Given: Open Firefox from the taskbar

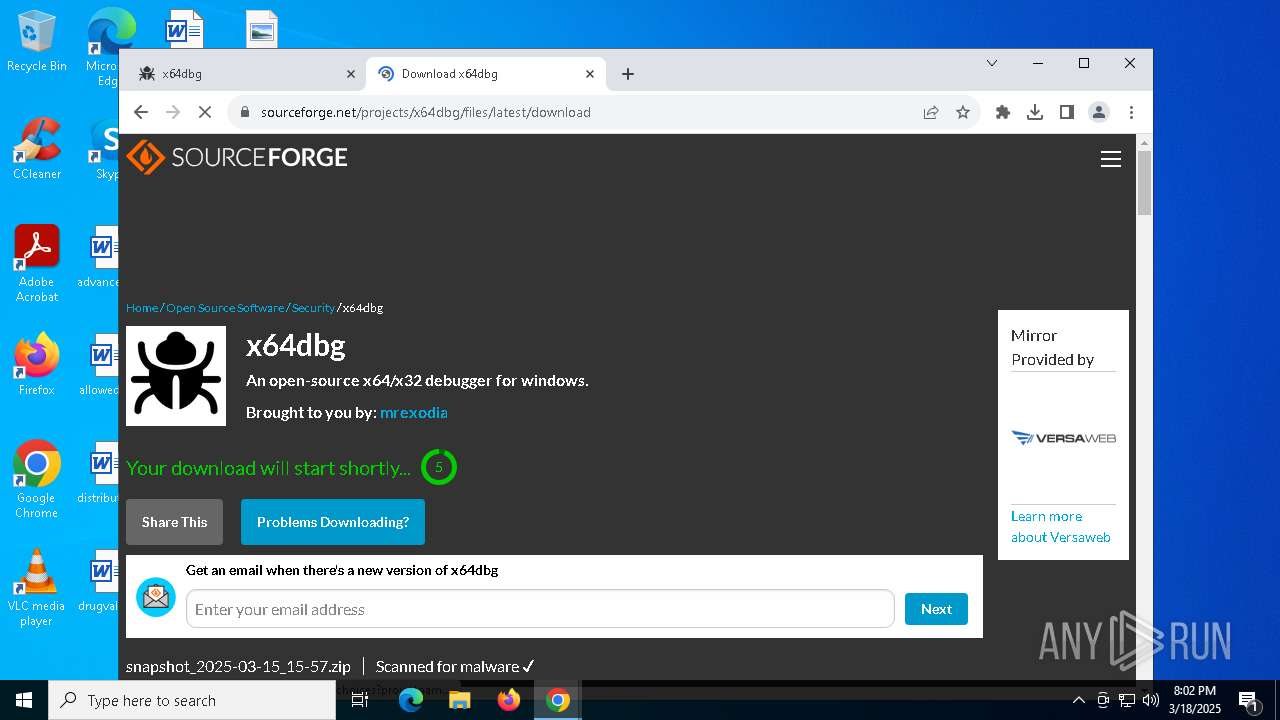Looking at the screenshot, I should click(x=509, y=700).
